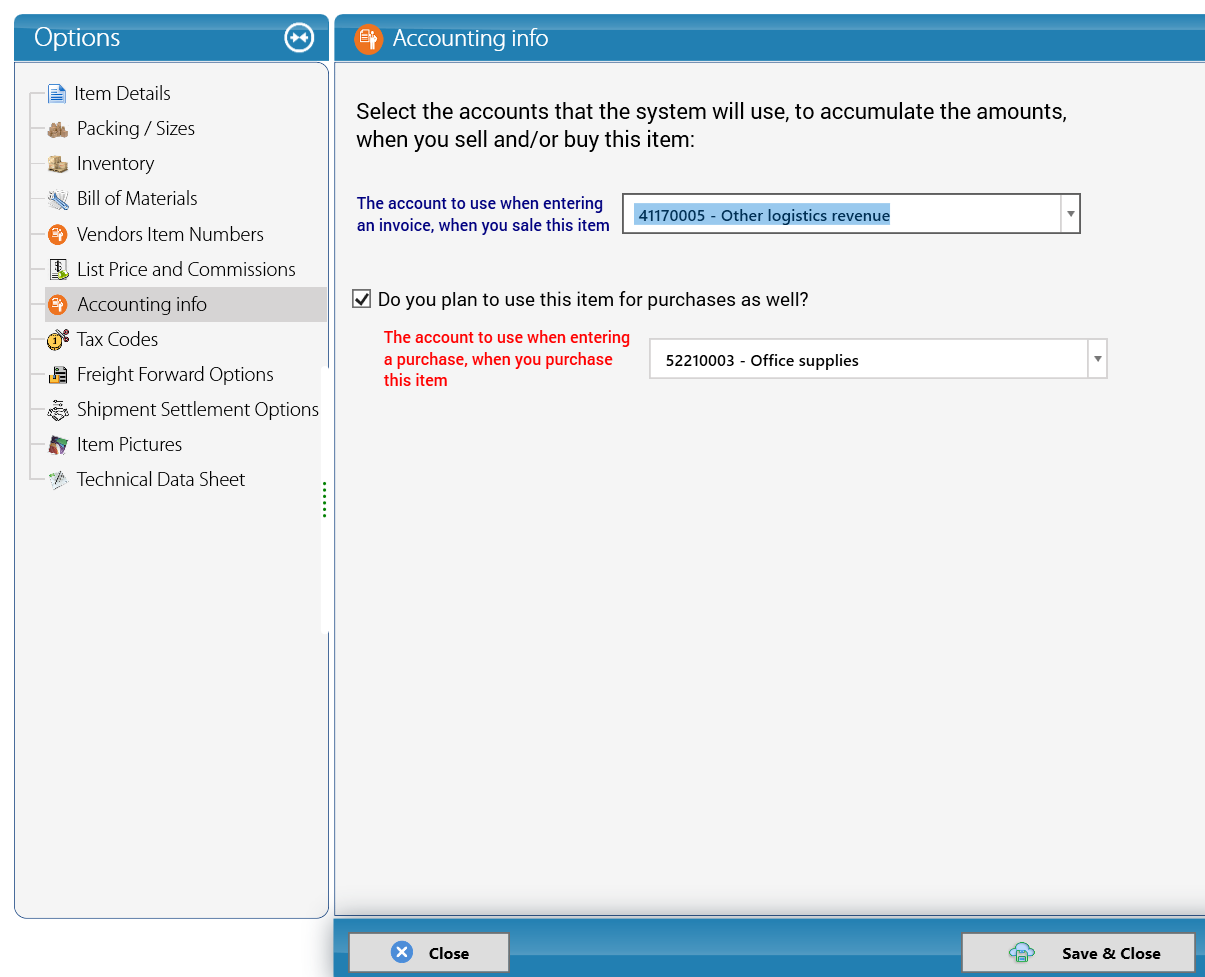Click the Vendors Item Numbers orange icon
The height and width of the screenshot is (977, 1205).
click(x=58, y=235)
